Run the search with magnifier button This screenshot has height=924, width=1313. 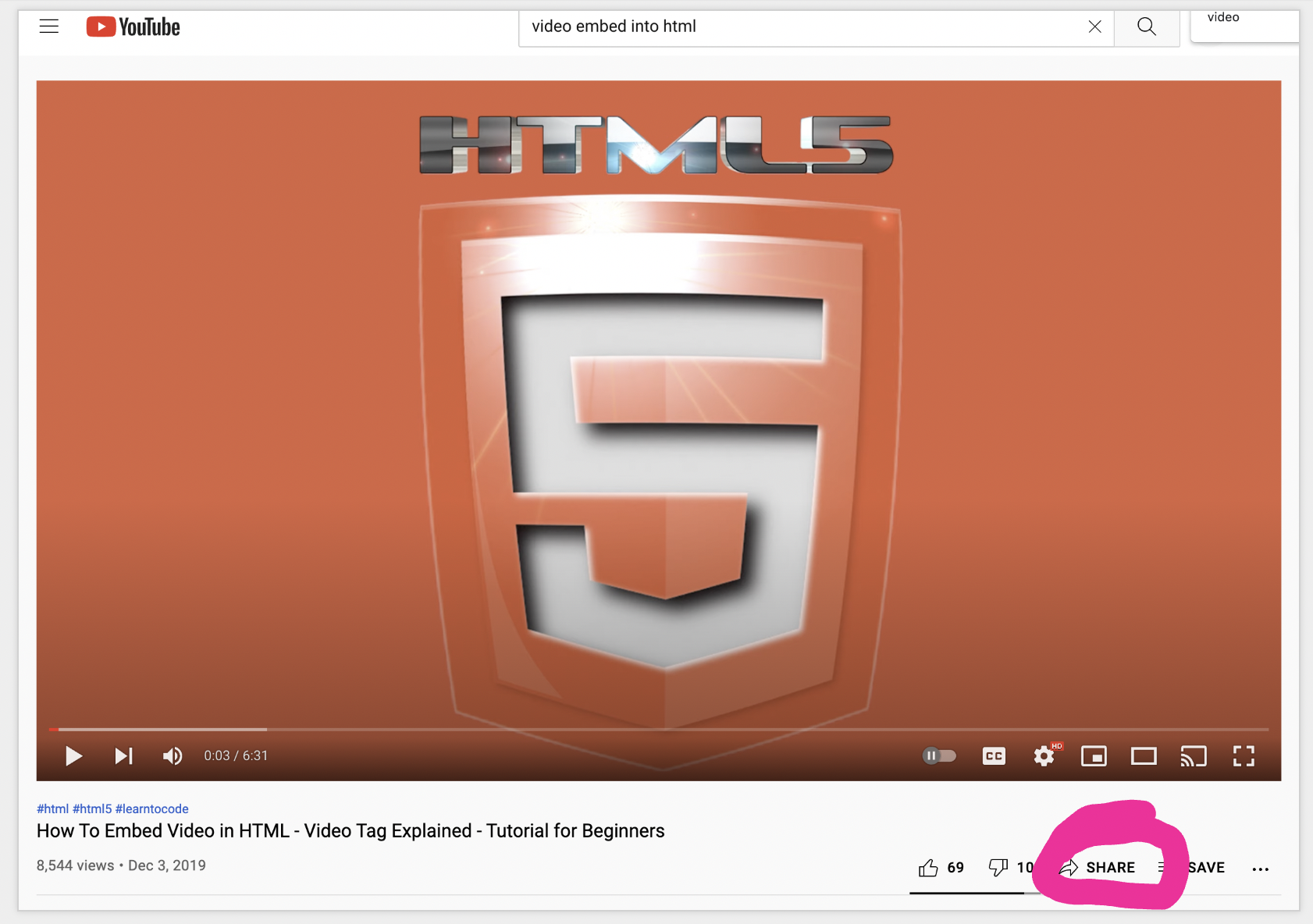tap(1147, 27)
